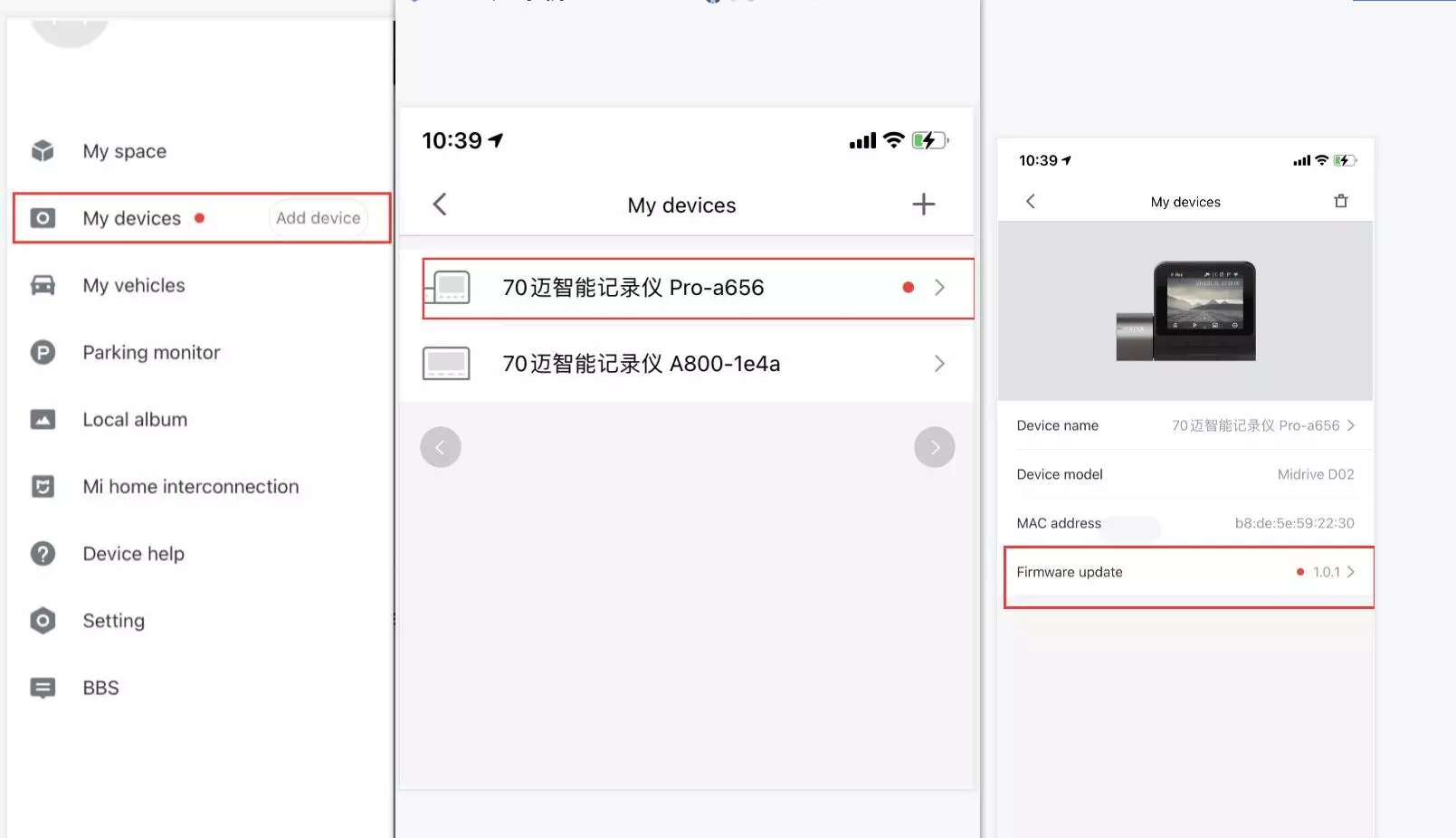Click the My devices camera icon

click(43, 218)
